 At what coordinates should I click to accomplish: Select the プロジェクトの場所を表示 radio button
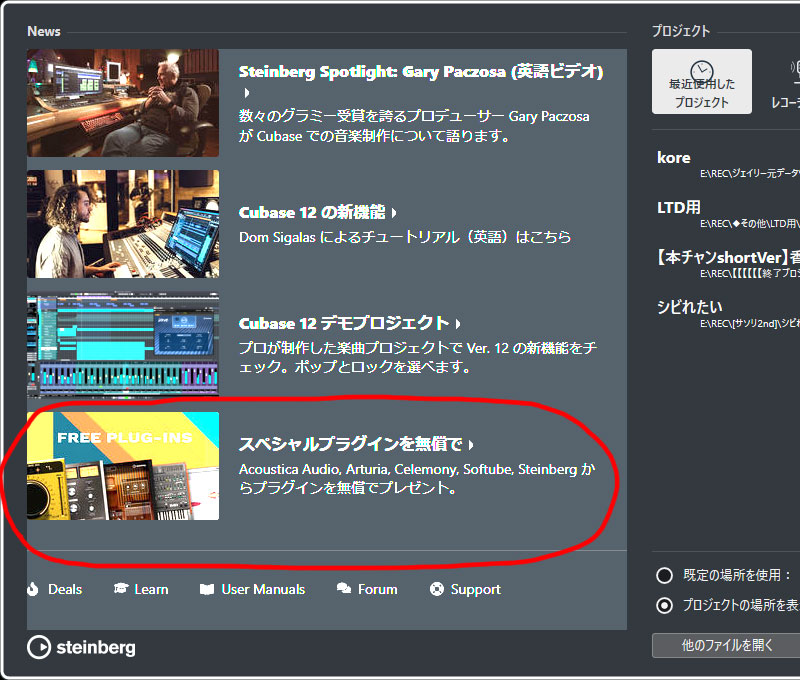pyautogui.click(x=664, y=606)
